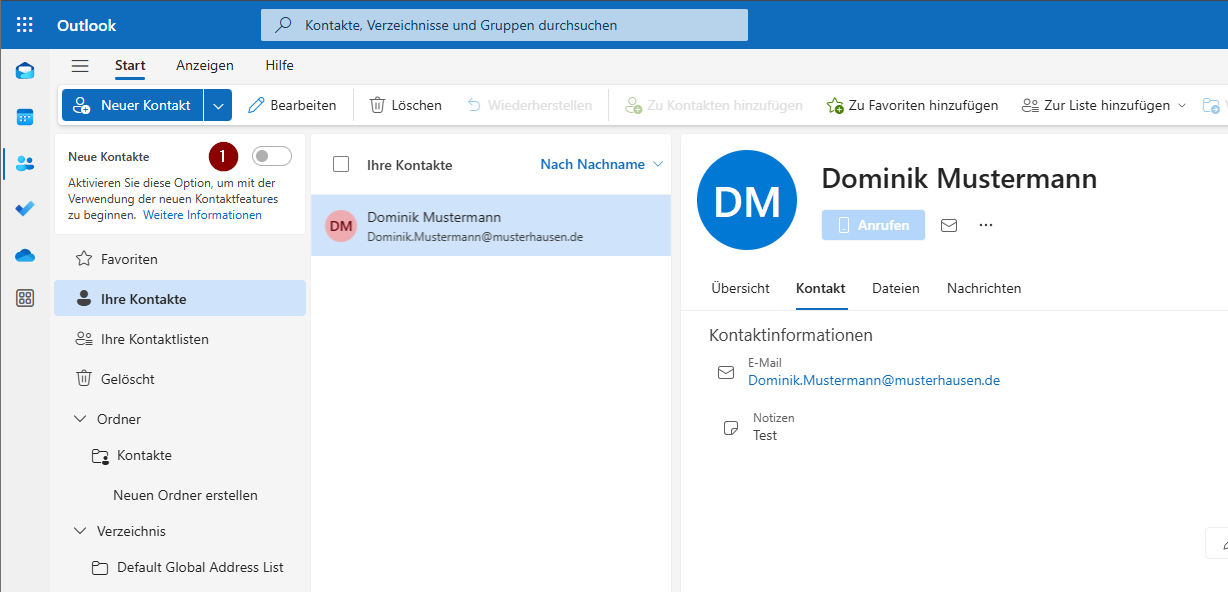Click the Löschen trash button
The image size is (1228, 592).
coord(405,105)
